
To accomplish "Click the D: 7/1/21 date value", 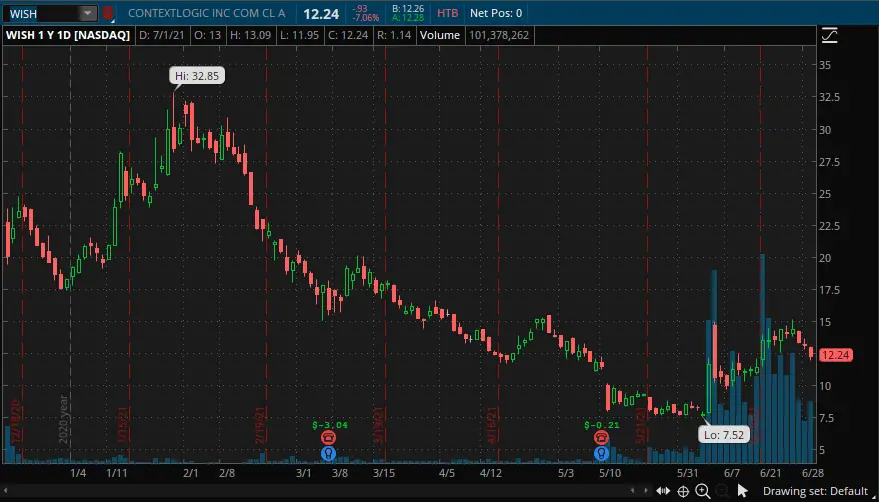I will click(161, 35).
